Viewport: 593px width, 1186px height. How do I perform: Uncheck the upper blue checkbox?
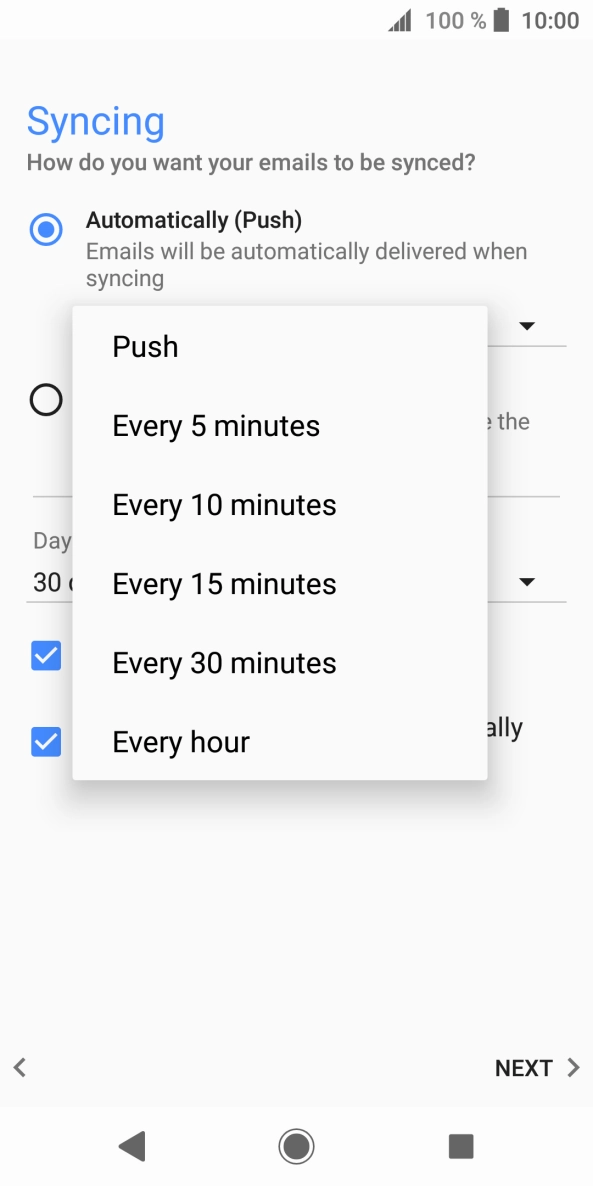click(x=45, y=656)
